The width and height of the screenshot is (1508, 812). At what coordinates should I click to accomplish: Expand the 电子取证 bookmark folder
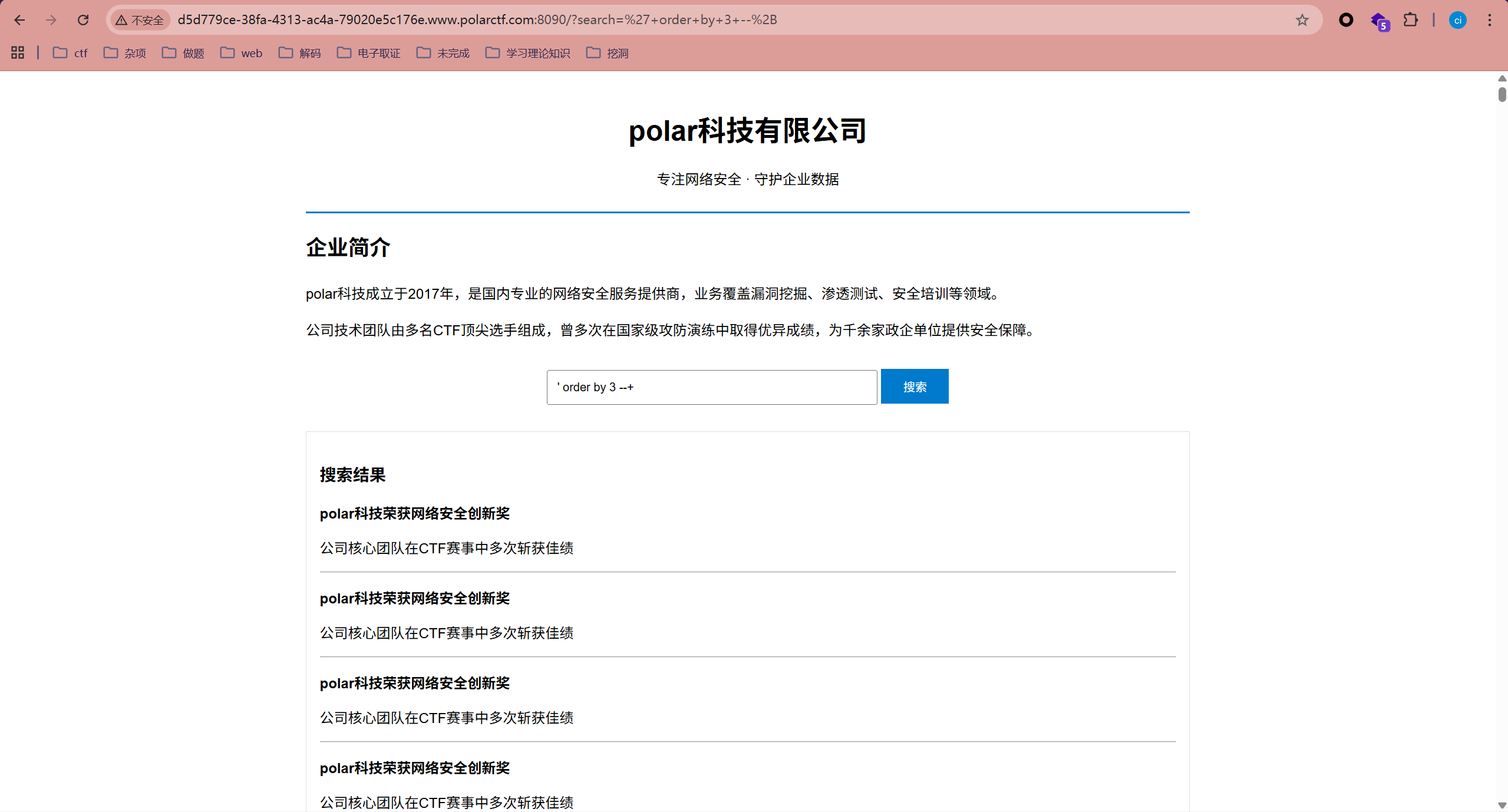point(368,53)
